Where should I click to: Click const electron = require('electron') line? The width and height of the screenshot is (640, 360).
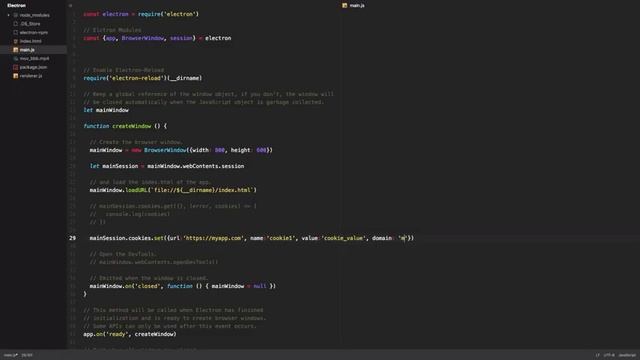coord(141,14)
